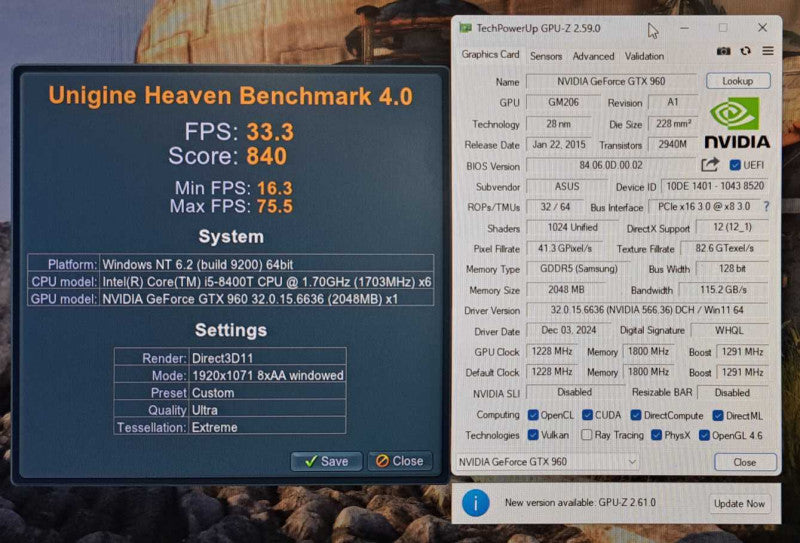Screen dimensions: 800x543
Task: Click the NVIDIA logo in GPU-Z
Action: (x=737, y=122)
